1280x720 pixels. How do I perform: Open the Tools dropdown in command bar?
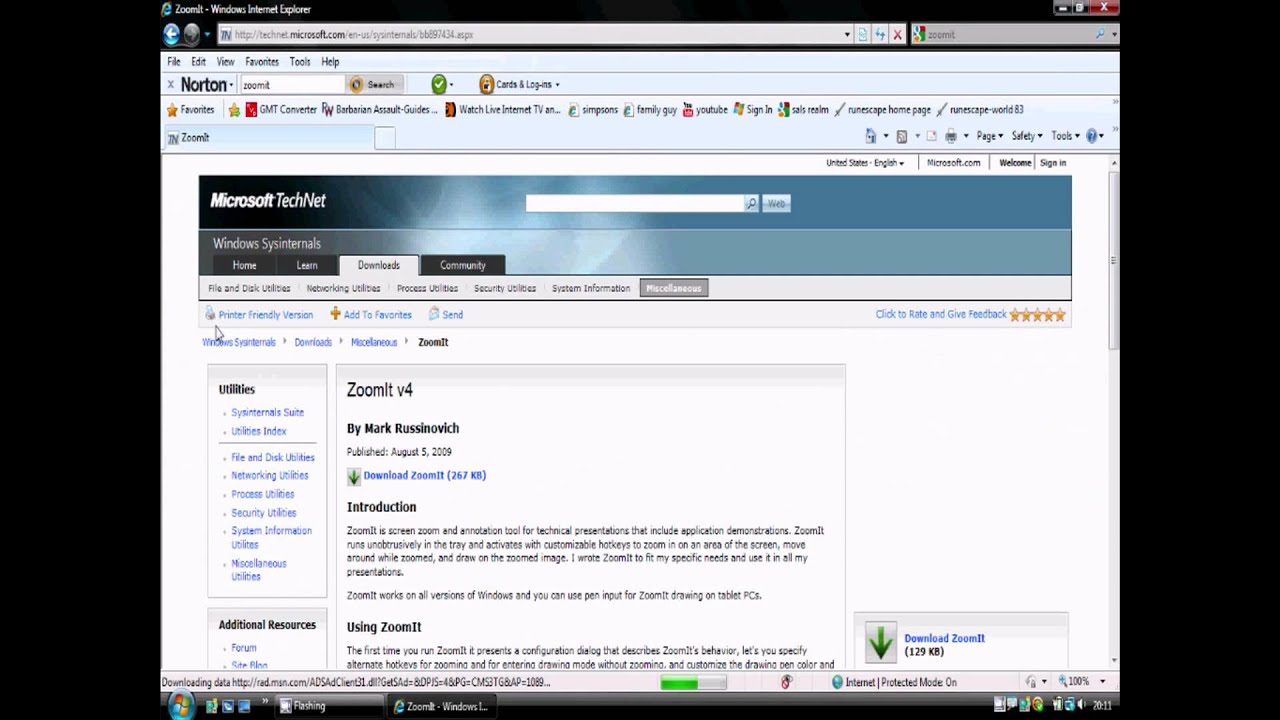(x=1064, y=136)
